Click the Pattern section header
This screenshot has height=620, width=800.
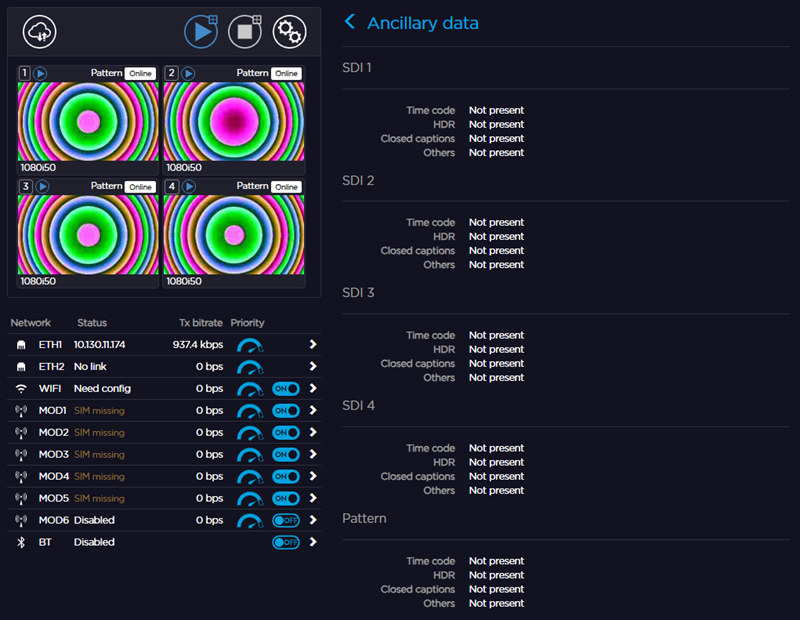click(x=365, y=518)
